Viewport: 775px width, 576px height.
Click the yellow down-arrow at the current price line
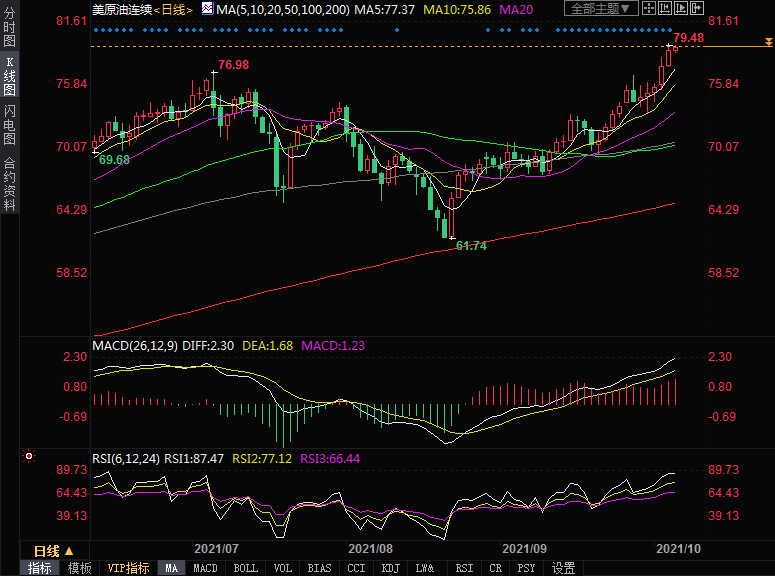[x=768, y=41]
